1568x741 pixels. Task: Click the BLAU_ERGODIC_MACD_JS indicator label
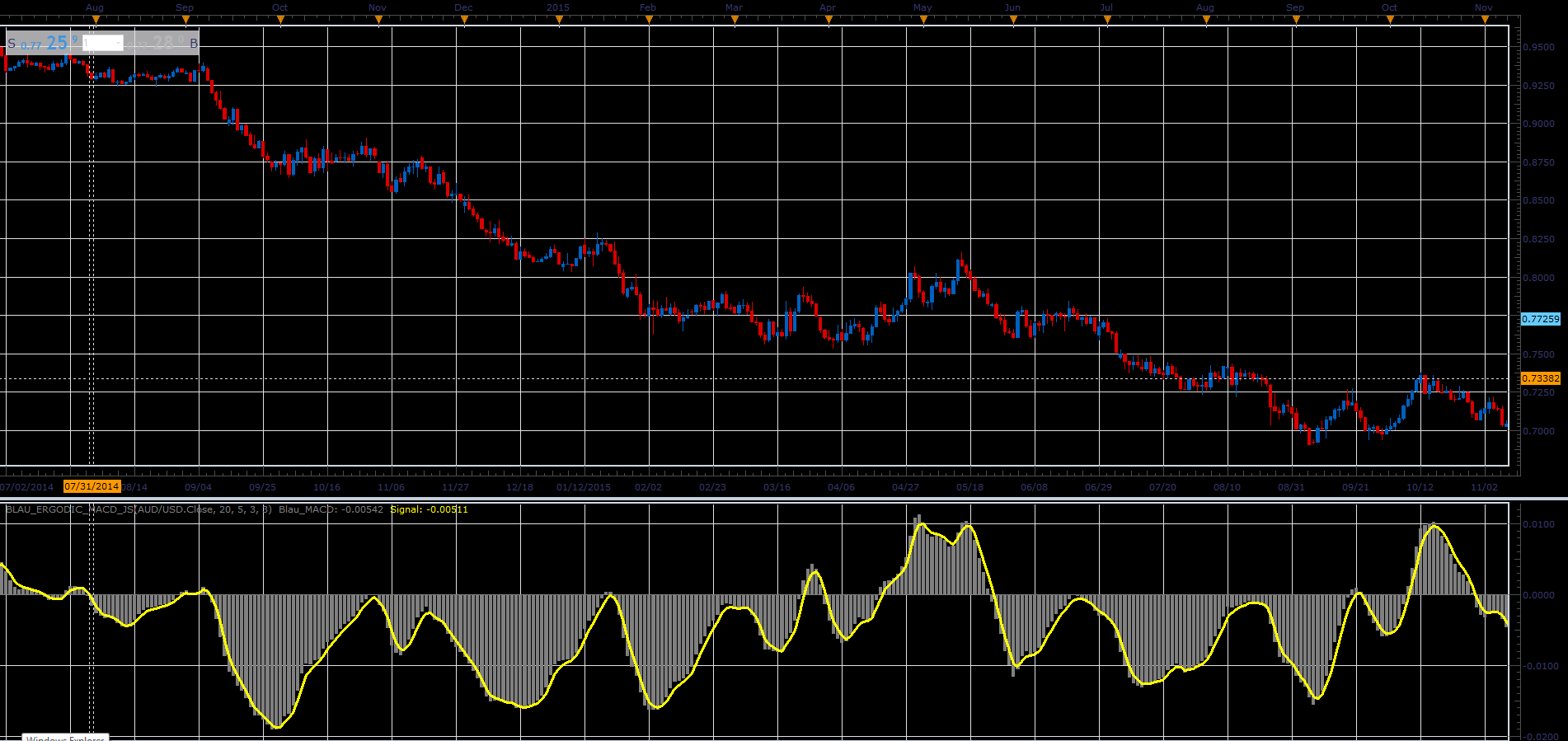pos(138,509)
